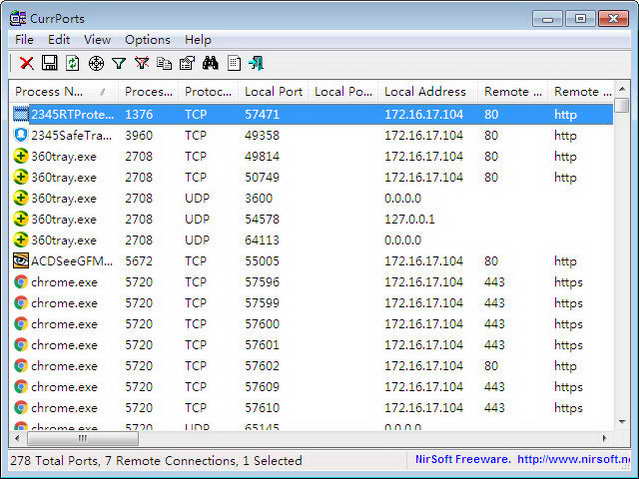The height and width of the screenshot is (479, 639).
Task: Click the exit door icon in toolbar
Action: pyautogui.click(x=256, y=63)
